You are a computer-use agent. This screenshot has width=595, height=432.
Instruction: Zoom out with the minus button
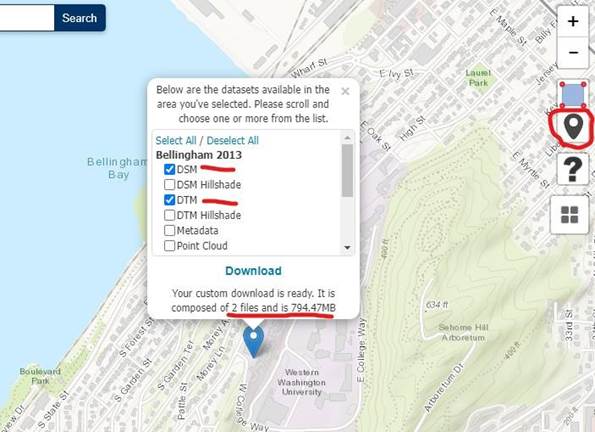(573, 52)
